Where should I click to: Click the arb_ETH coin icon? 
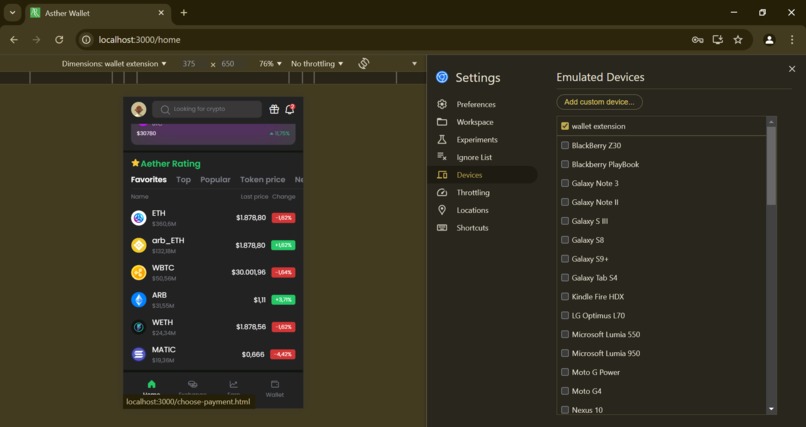pos(139,245)
